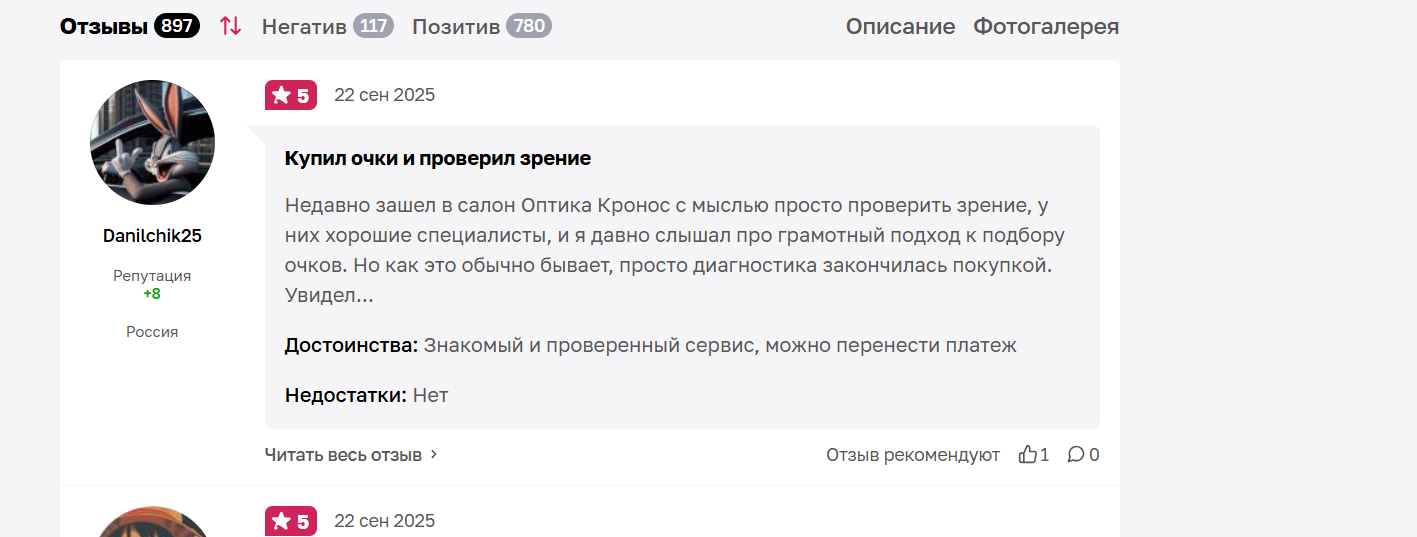
Task: Click the 117 negative reviews count badge
Action: click(373, 26)
